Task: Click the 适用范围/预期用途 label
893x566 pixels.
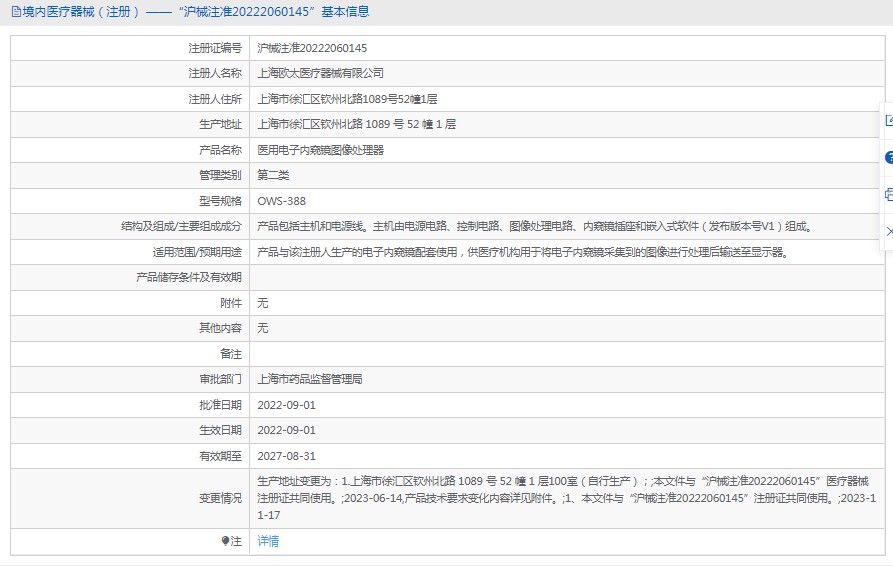Action: pyautogui.click(x=197, y=252)
